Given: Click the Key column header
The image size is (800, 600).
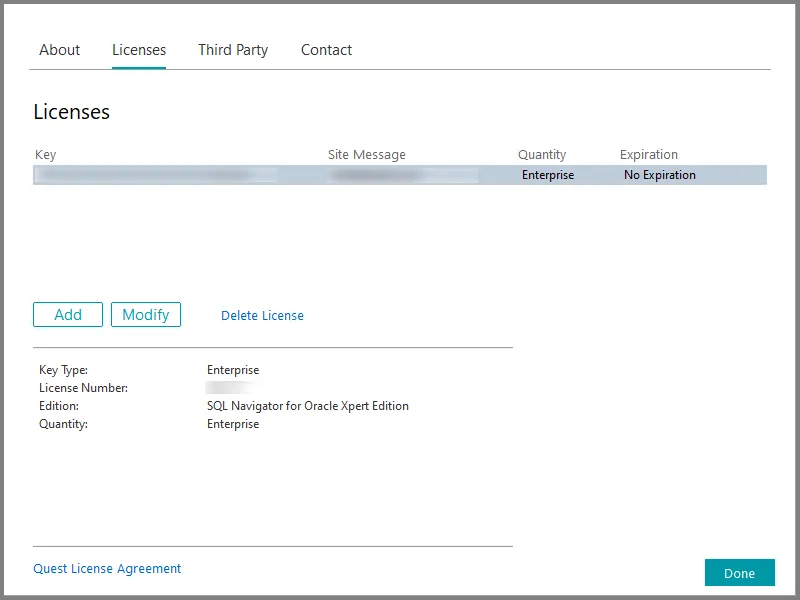Looking at the screenshot, I should pyautogui.click(x=45, y=155).
